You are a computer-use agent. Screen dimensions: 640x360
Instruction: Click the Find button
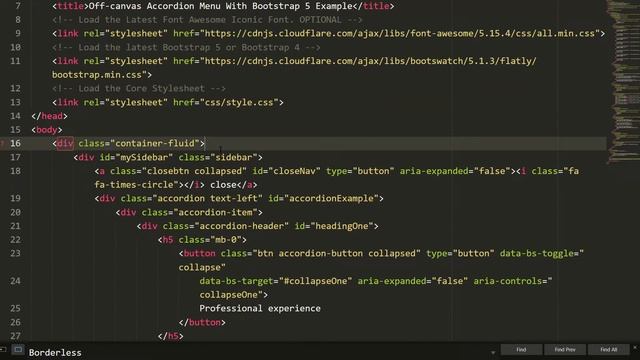tap(521, 350)
